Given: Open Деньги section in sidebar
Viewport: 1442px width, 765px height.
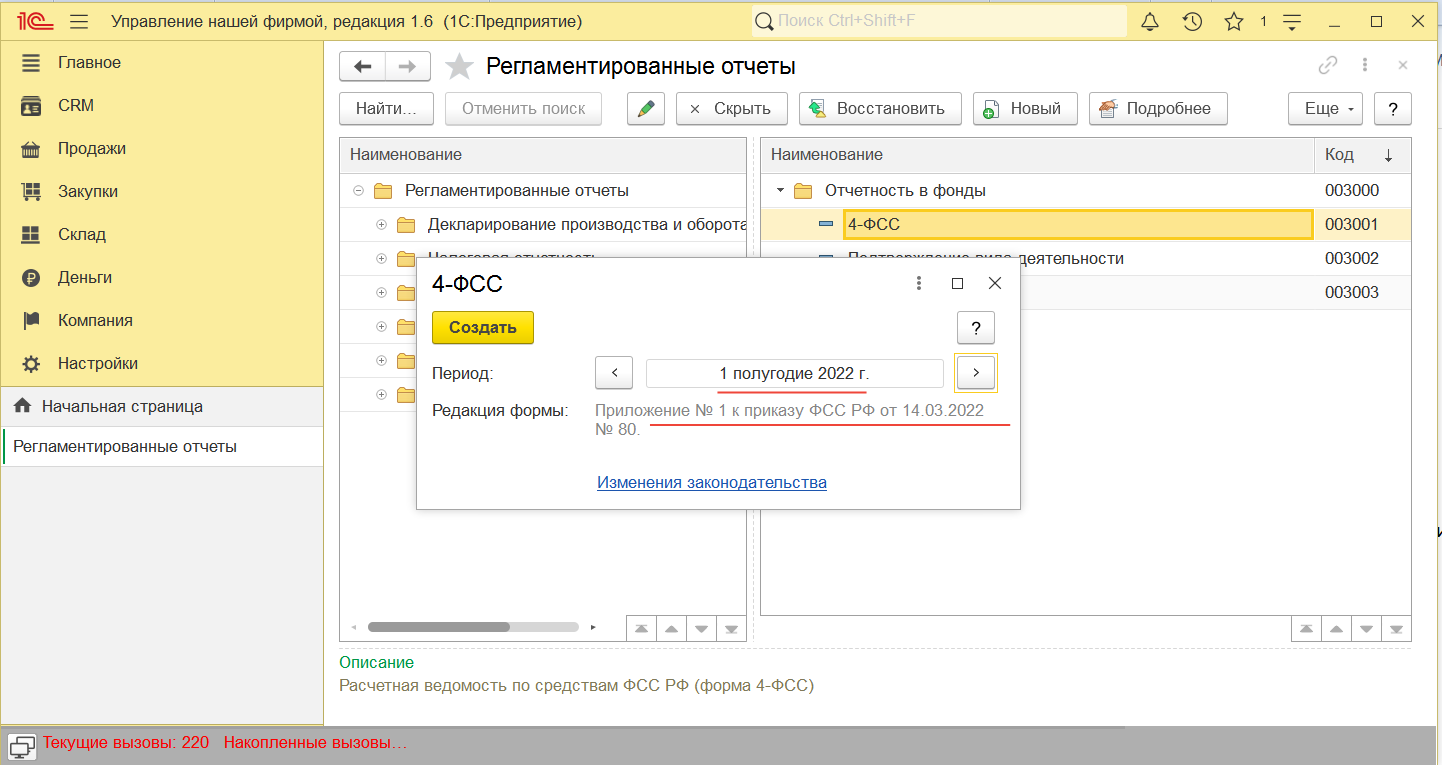Looking at the screenshot, I should pyautogui.click(x=162, y=277).
